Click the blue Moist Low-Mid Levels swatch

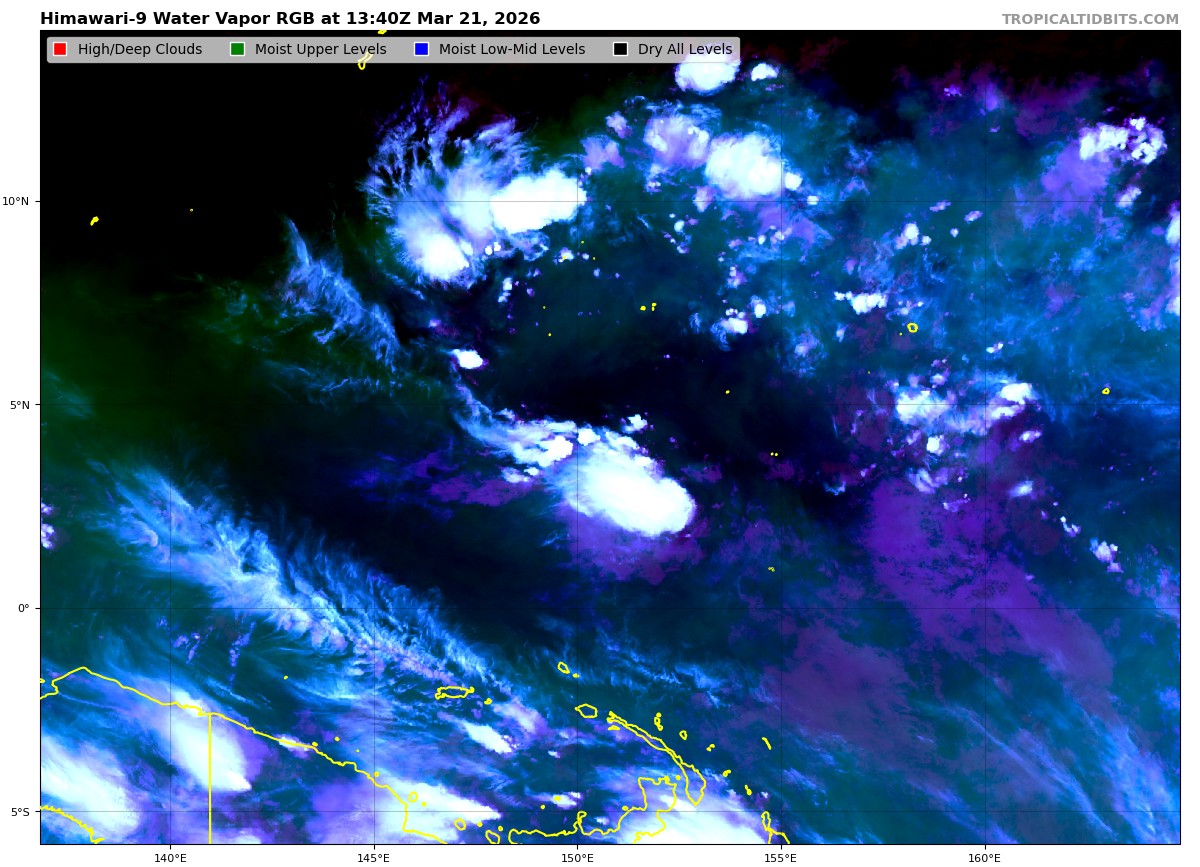pyautogui.click(x=421, y=49)
